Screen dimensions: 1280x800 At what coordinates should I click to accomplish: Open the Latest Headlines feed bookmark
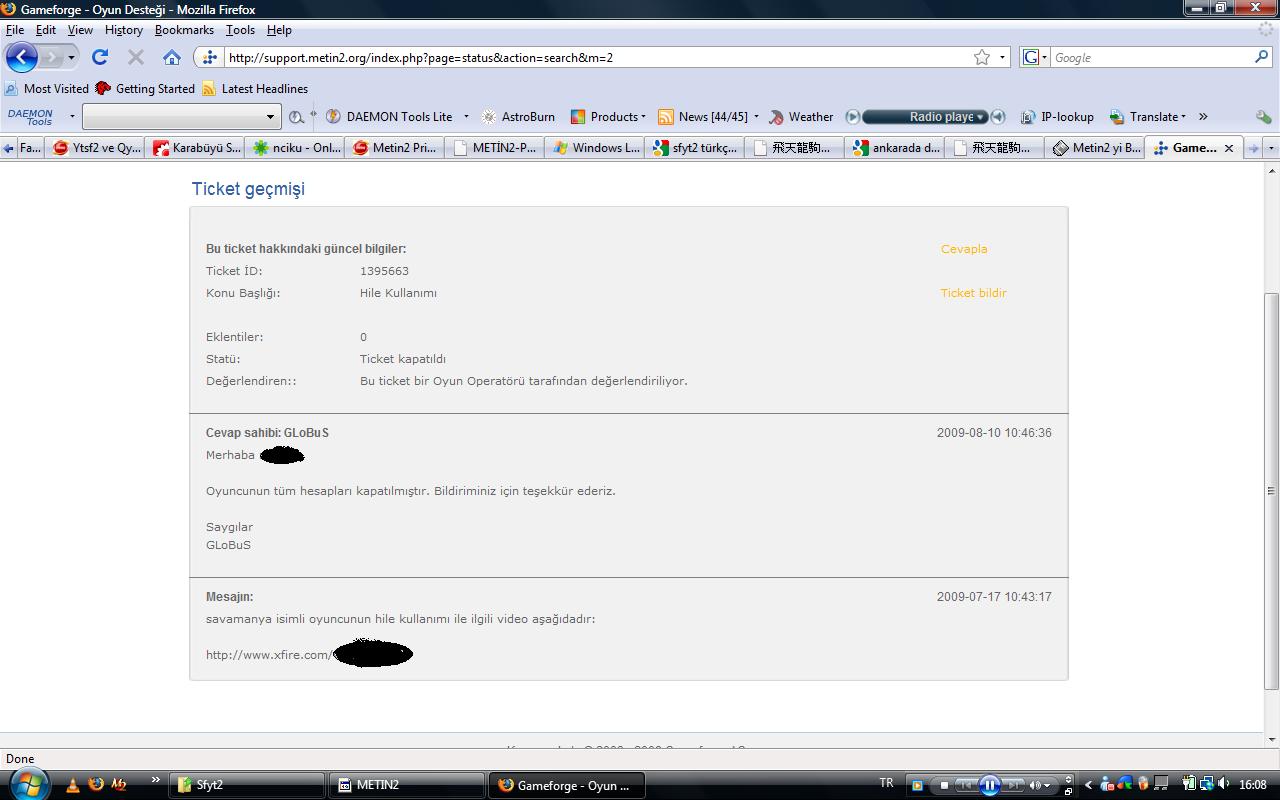pyautogui.click(x=255, y=88)
